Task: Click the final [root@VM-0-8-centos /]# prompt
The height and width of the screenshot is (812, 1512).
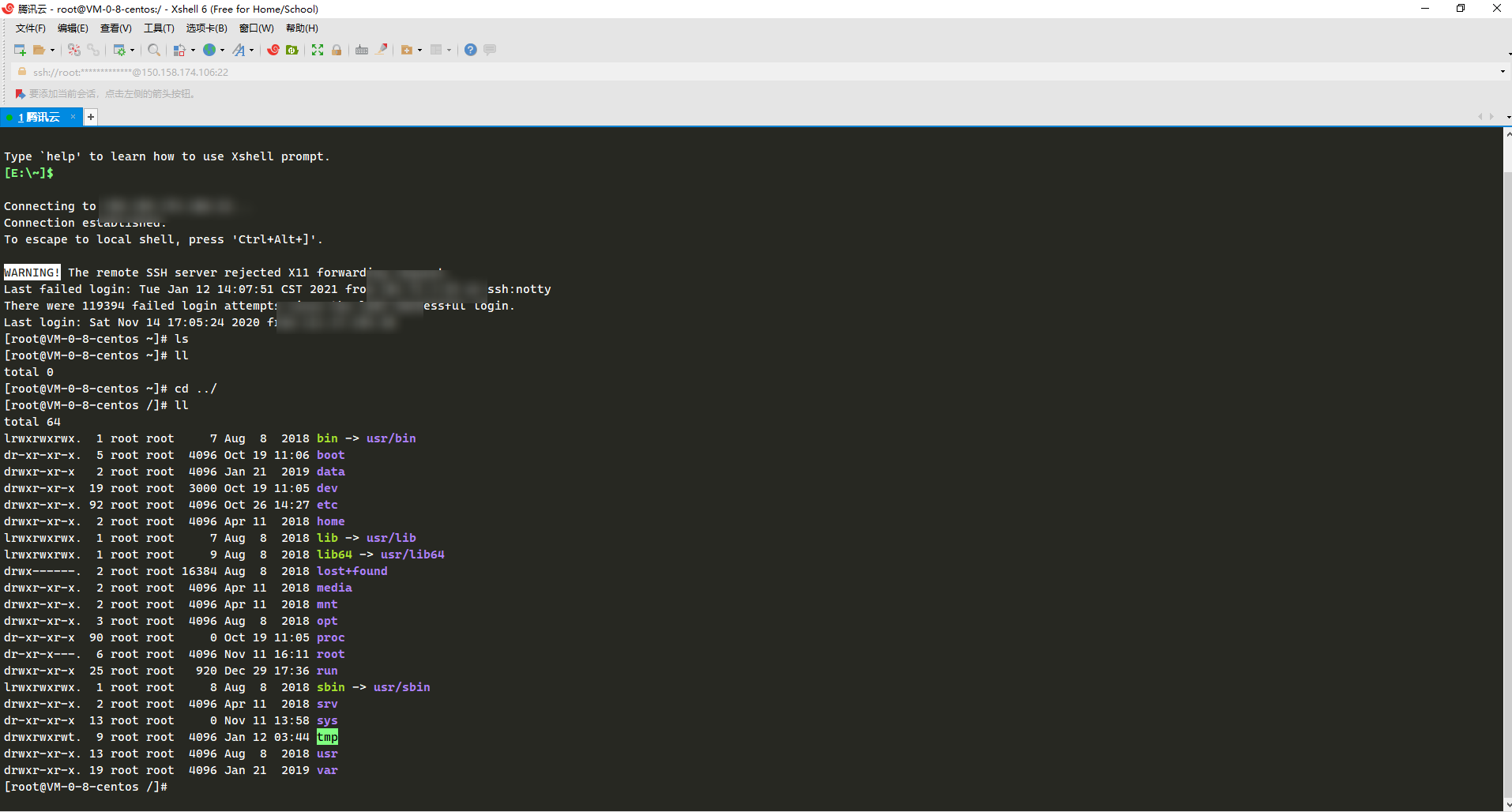Action: [85, 787]
